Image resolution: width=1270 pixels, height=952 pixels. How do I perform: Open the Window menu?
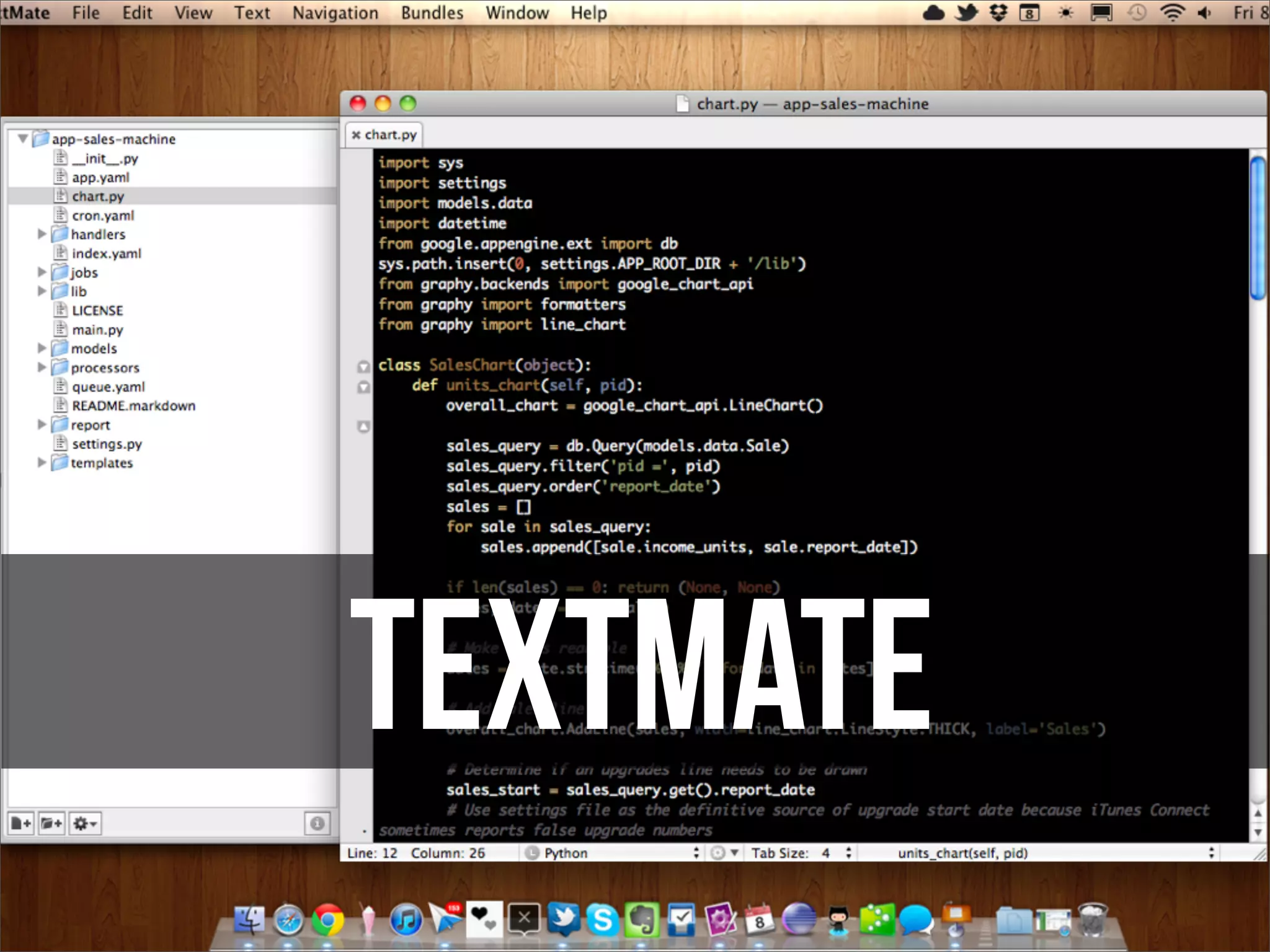pyautogui.click(x=517, y=12)
